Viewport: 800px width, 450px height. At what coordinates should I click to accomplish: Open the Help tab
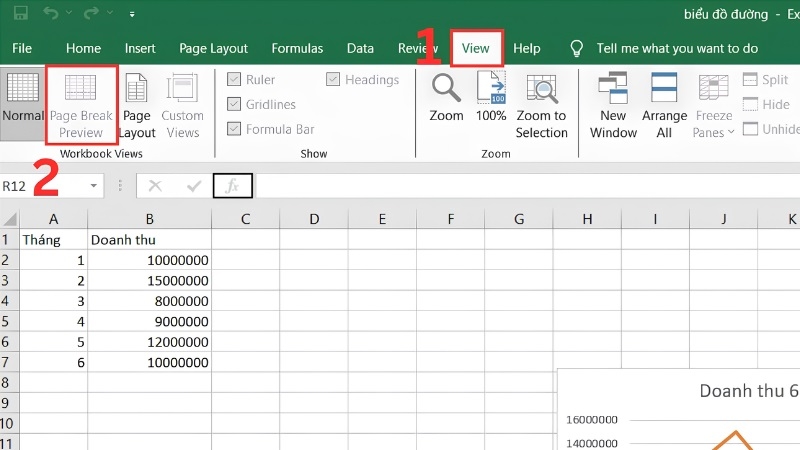[527, 48]
